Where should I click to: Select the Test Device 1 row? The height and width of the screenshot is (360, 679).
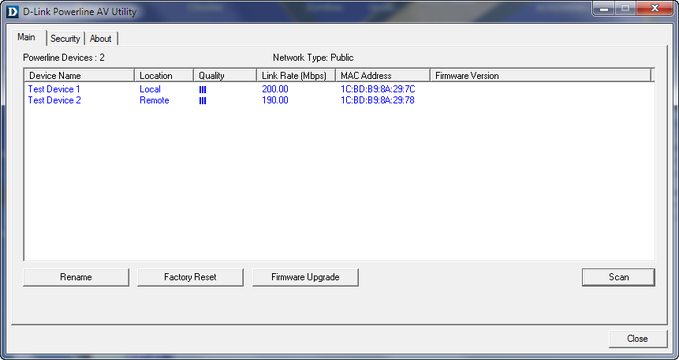[x=339, y=89]
